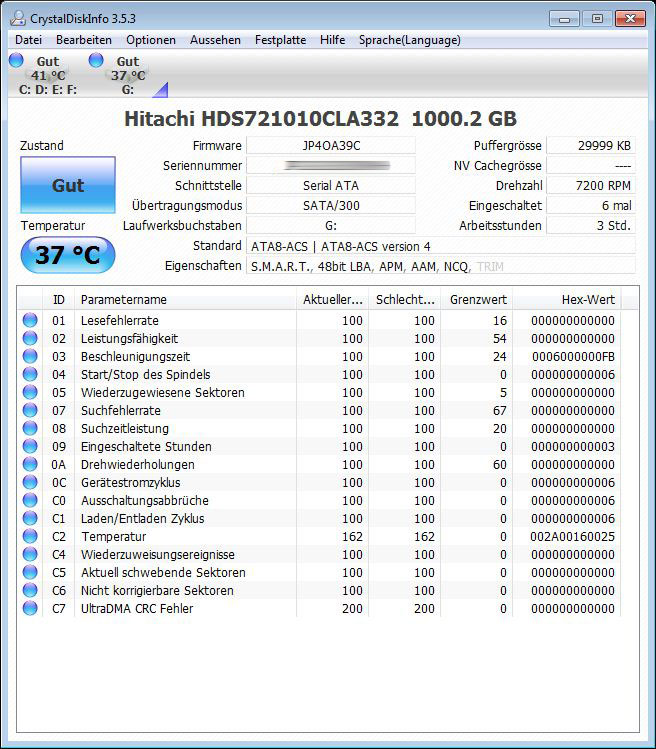Open the Datei menu

pyautogui.click(x=29, y=40)
